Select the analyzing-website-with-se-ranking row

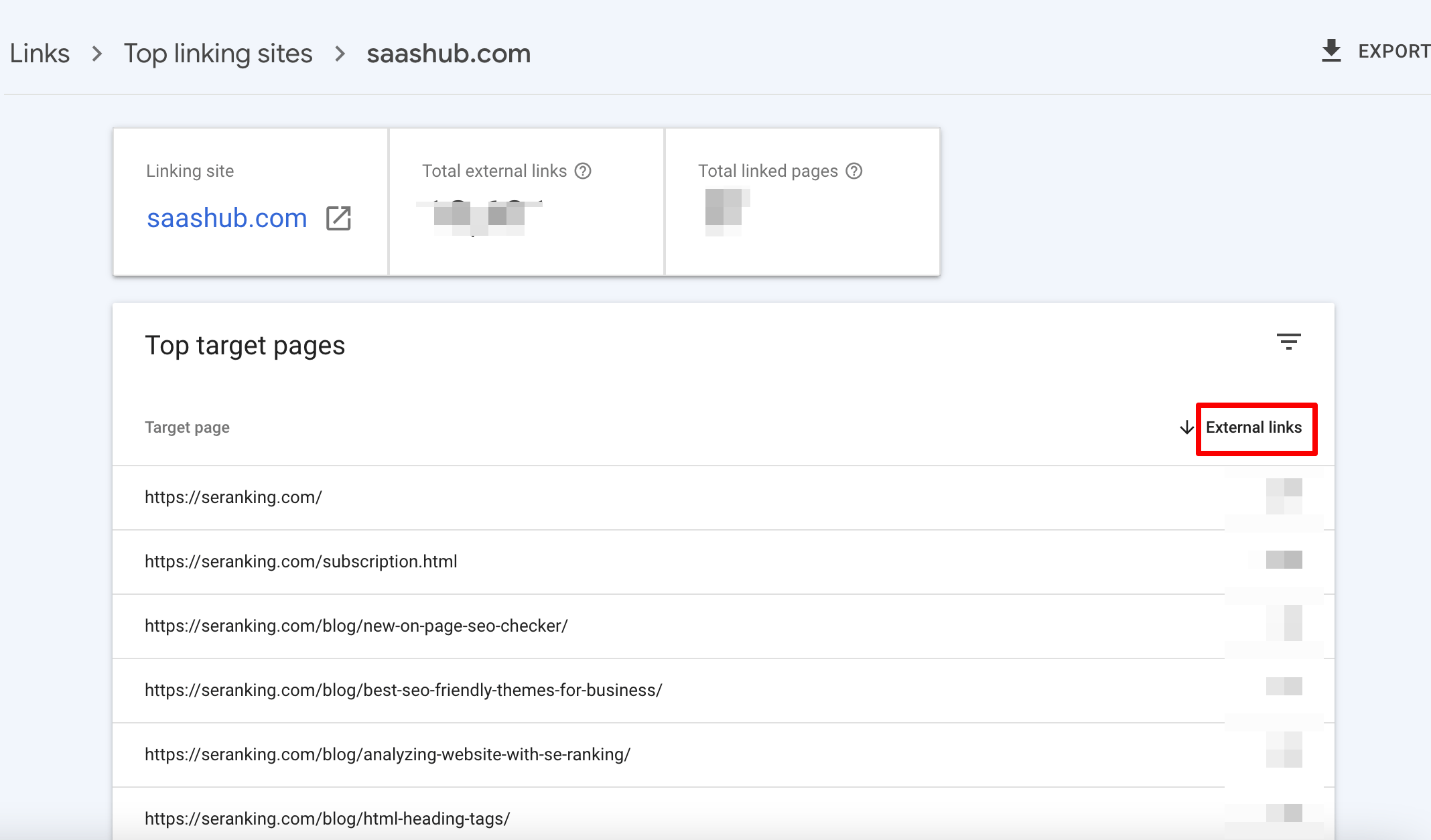point(723,754)
